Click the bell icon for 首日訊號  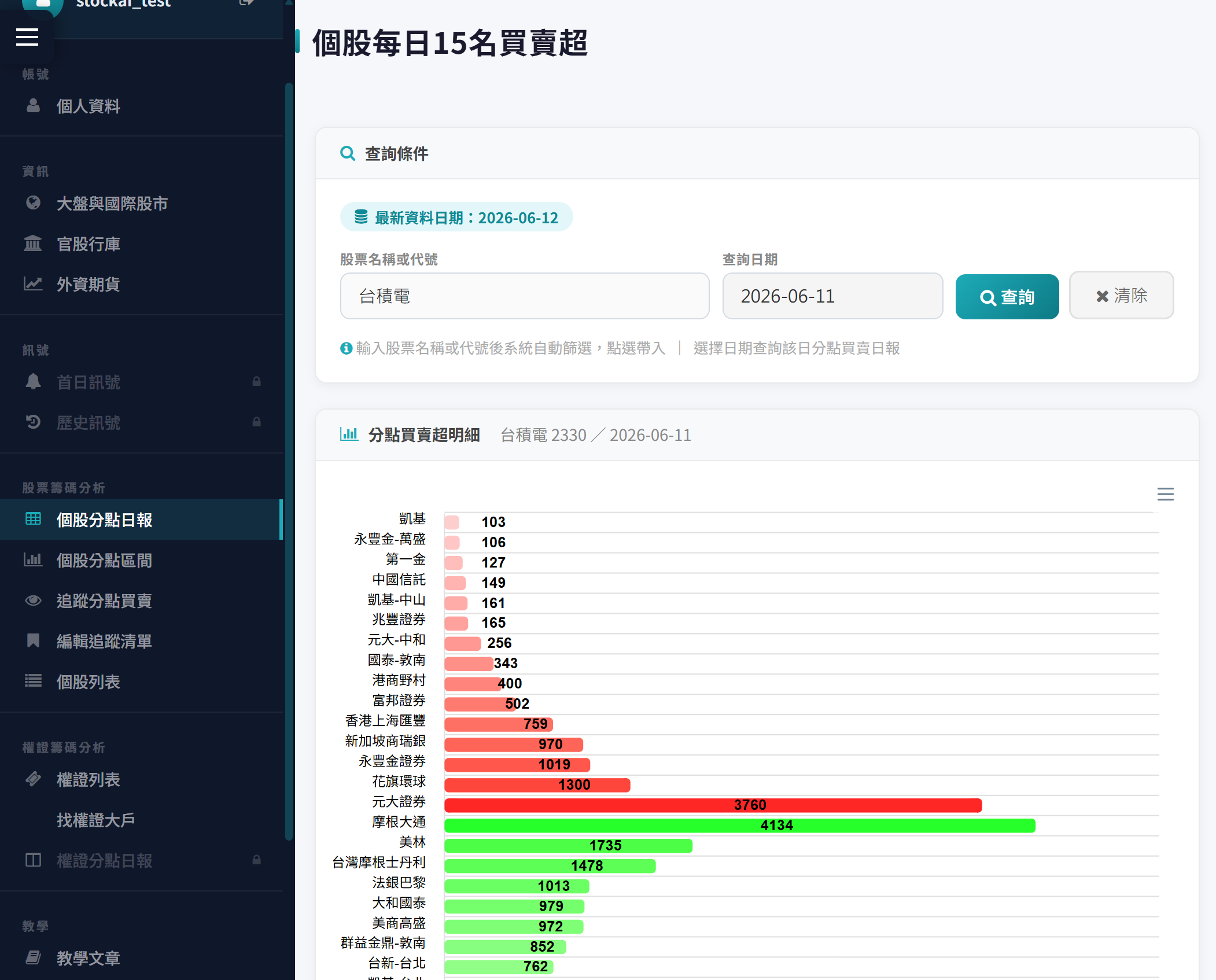(x=33, y=382)
